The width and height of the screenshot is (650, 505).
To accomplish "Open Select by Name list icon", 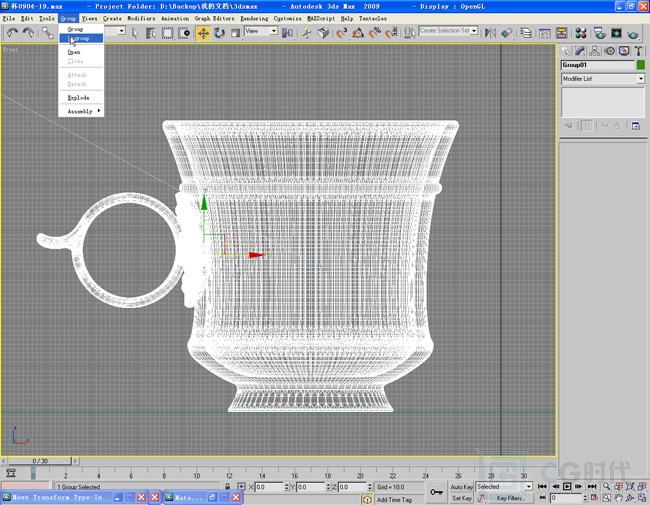I will click(150, 33).
